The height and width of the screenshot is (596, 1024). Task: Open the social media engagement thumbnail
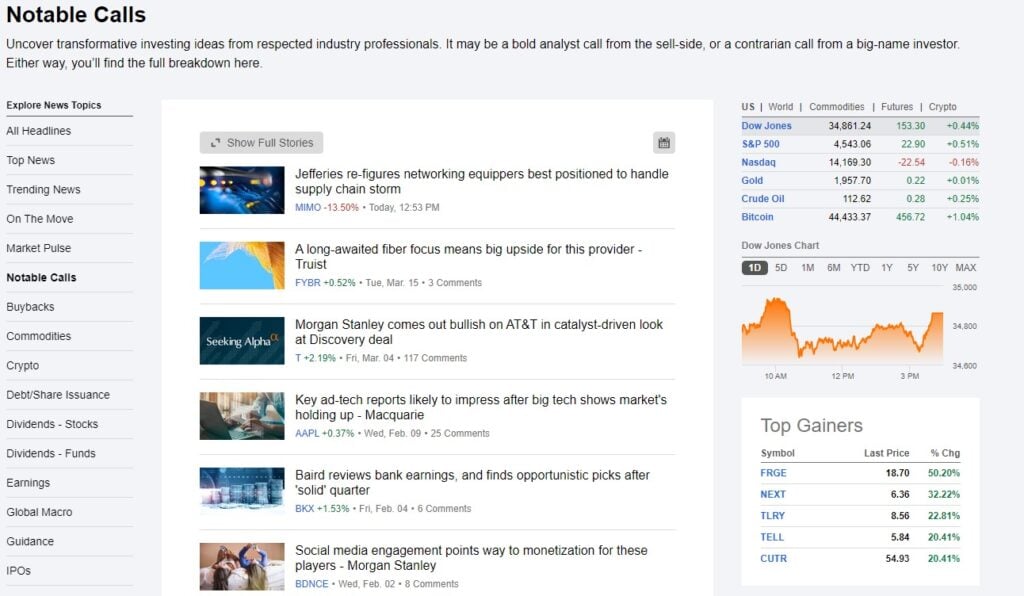pyautogui.click(x=242, y=567)
